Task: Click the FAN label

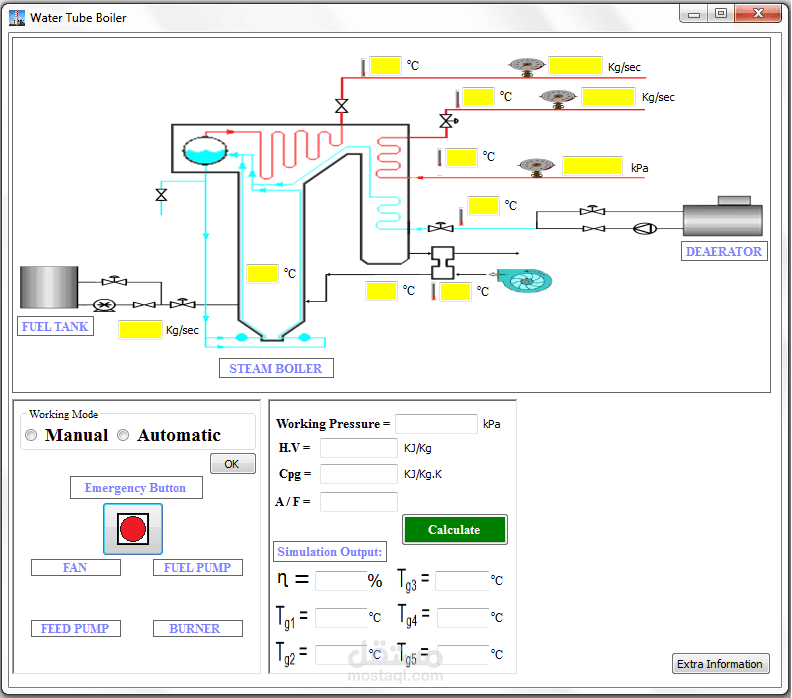Action: point(76,567)
